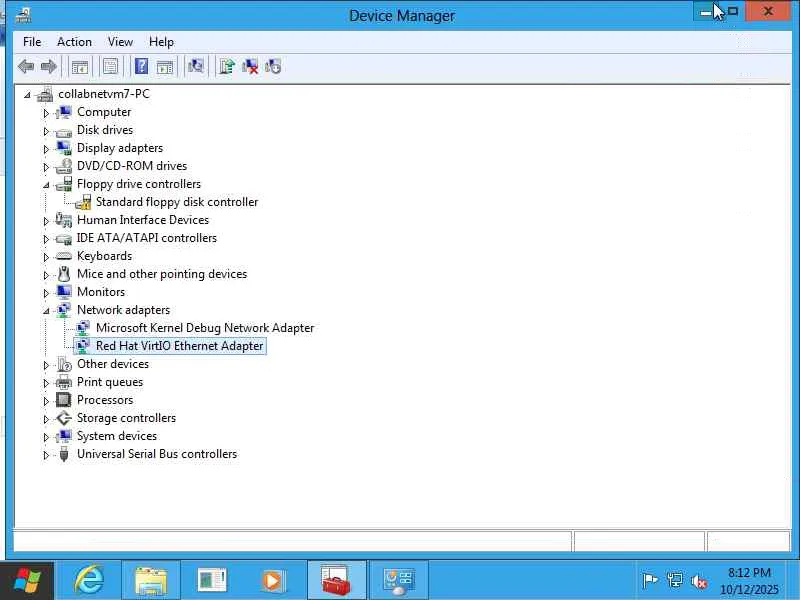
Task: Click the Back arrow toolbar icon
Action: pyautogui.click(x=26, y=66)
